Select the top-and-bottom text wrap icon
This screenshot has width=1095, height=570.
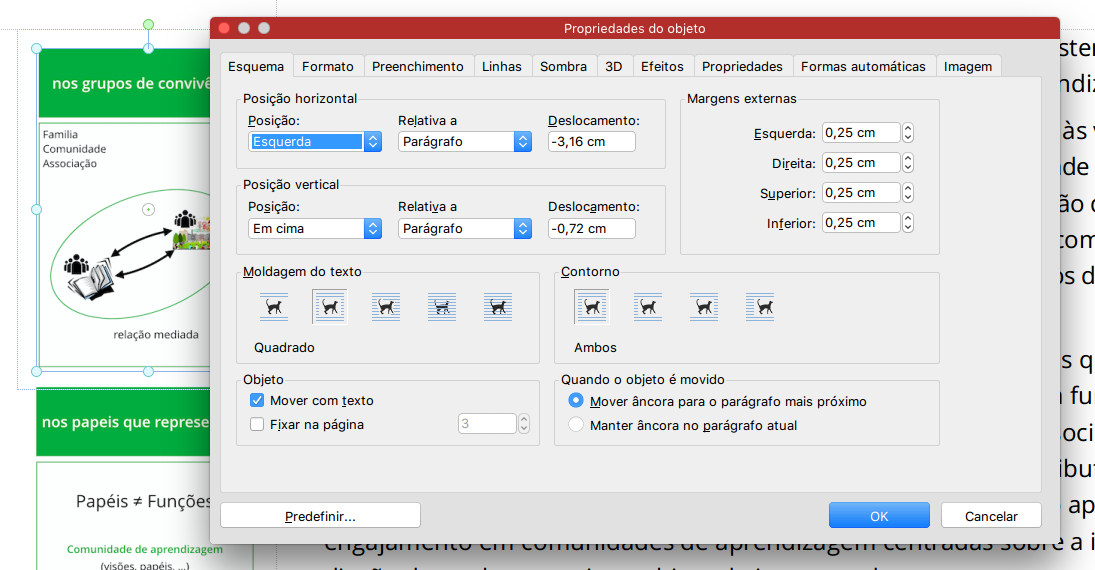click(x=273, y=307)
